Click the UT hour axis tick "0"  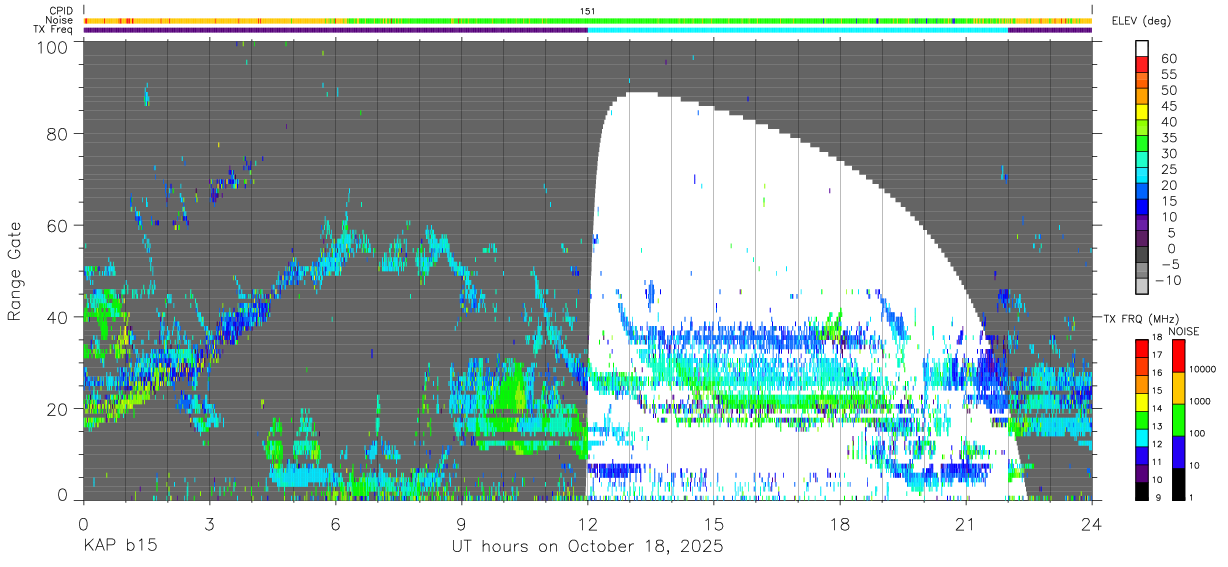(x=83, y=524)
